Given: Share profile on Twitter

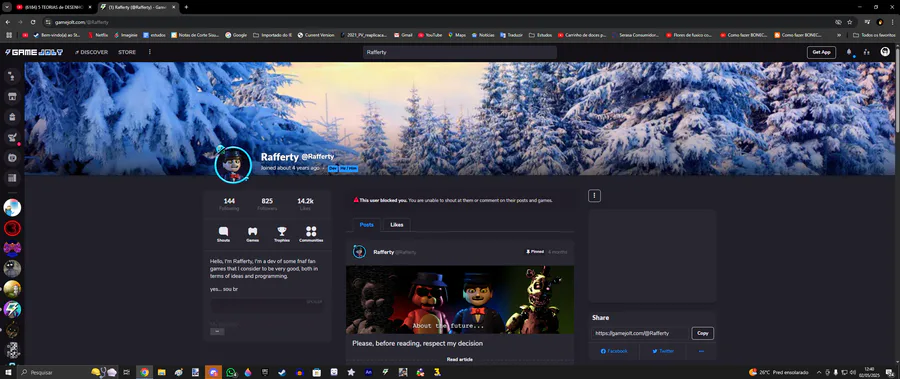Looking at the screenshot, I should (662, 351).
